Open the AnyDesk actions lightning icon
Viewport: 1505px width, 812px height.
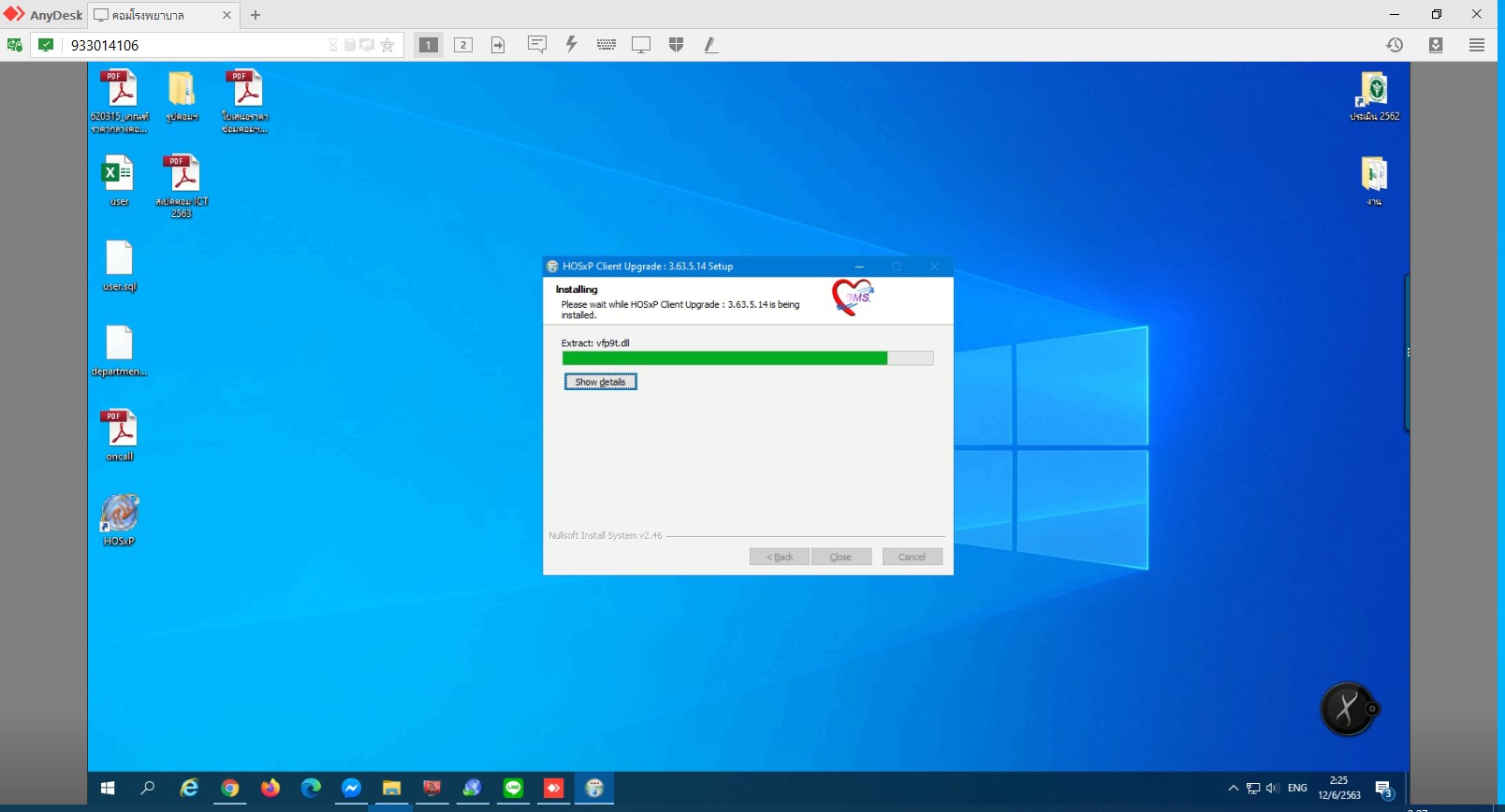[x=571, y=44]
